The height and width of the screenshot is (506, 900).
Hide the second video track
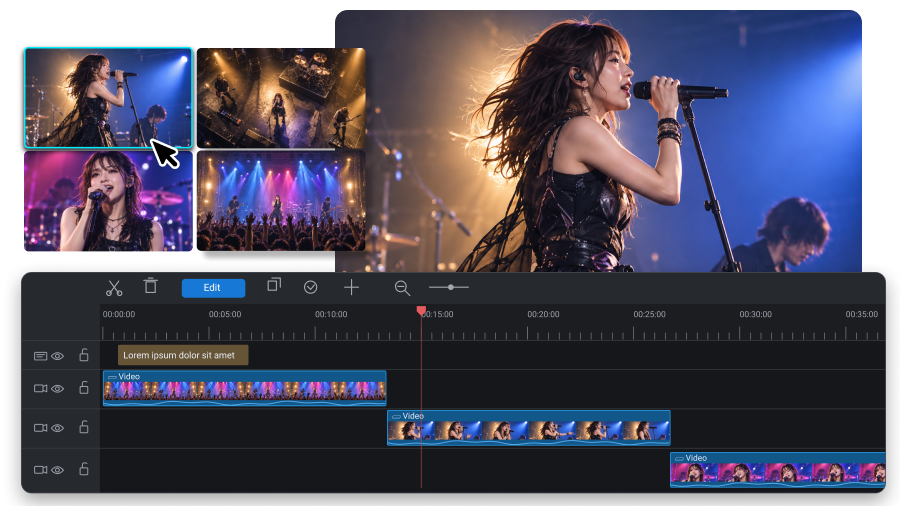(57, 428)
